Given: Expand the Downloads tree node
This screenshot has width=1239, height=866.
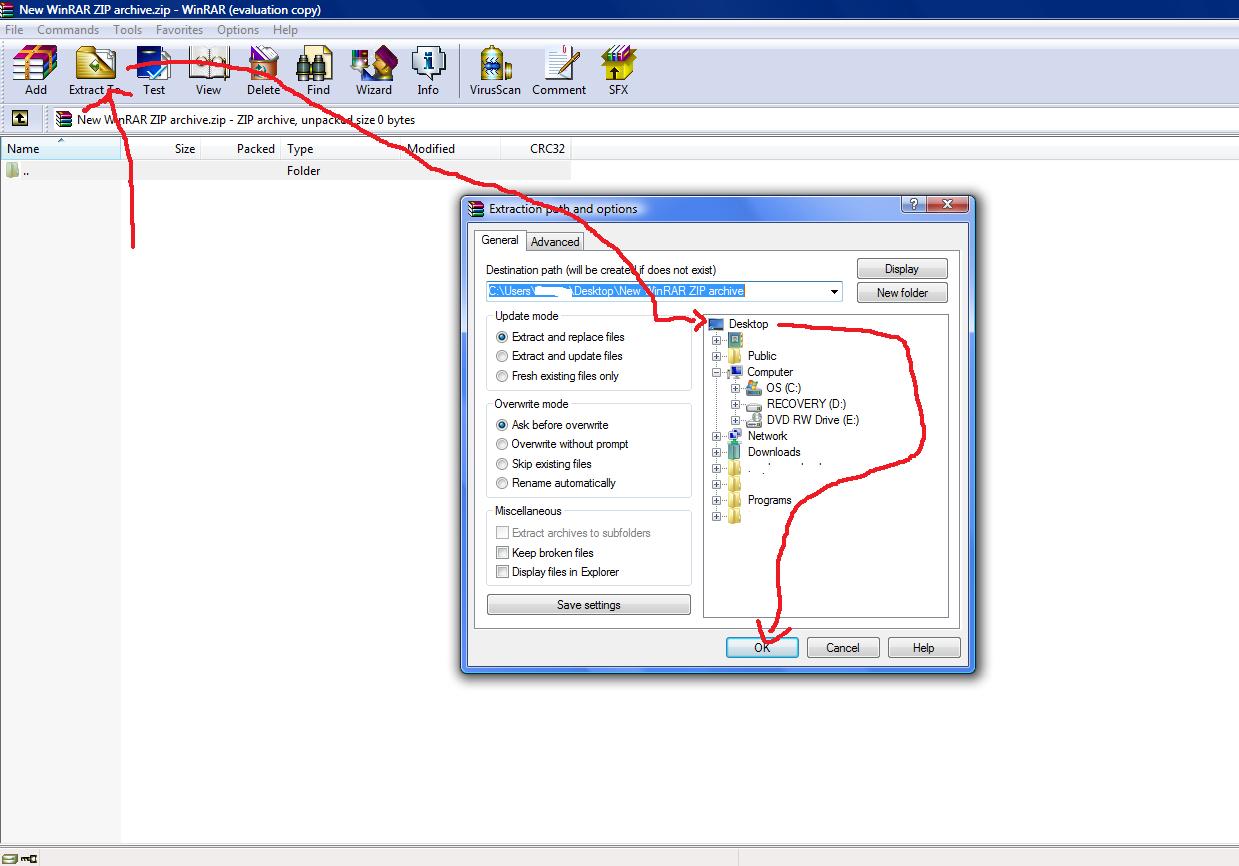Looking at the screenshot, I should click(x=716, y=452).
